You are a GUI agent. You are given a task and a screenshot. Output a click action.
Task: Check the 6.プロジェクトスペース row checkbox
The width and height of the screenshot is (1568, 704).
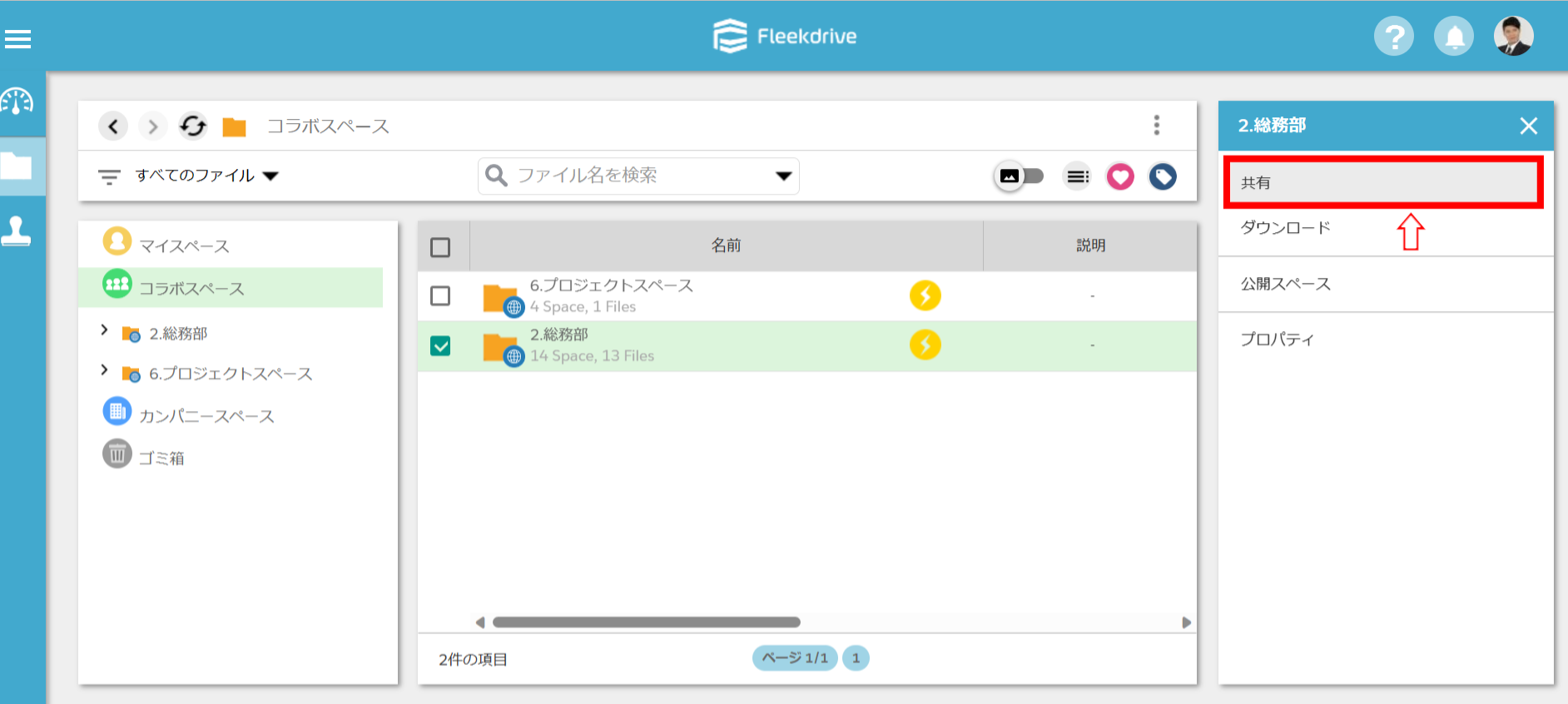440,296
